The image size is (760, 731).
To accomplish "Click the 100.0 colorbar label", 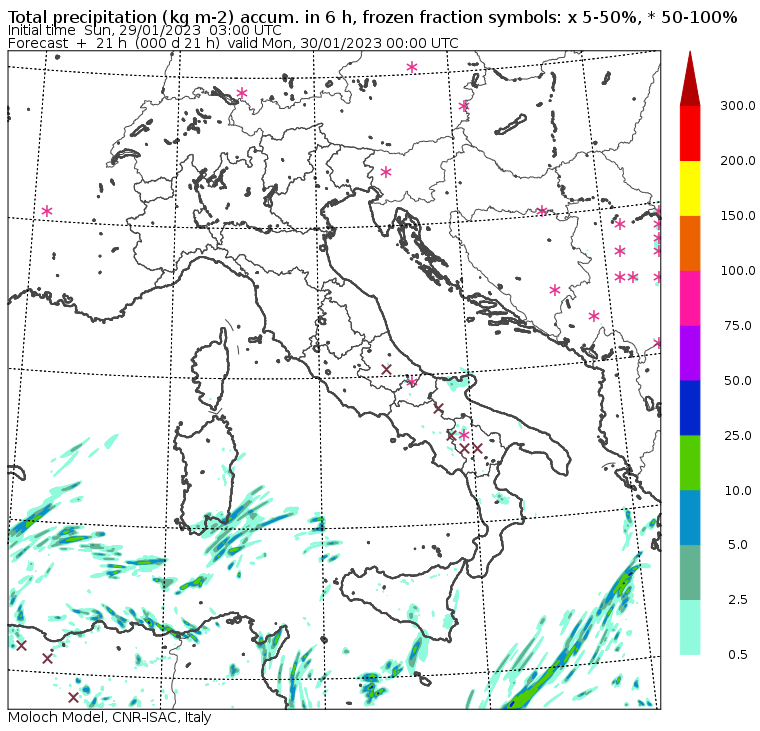I will pyautogui.click(x=737, y=270).
